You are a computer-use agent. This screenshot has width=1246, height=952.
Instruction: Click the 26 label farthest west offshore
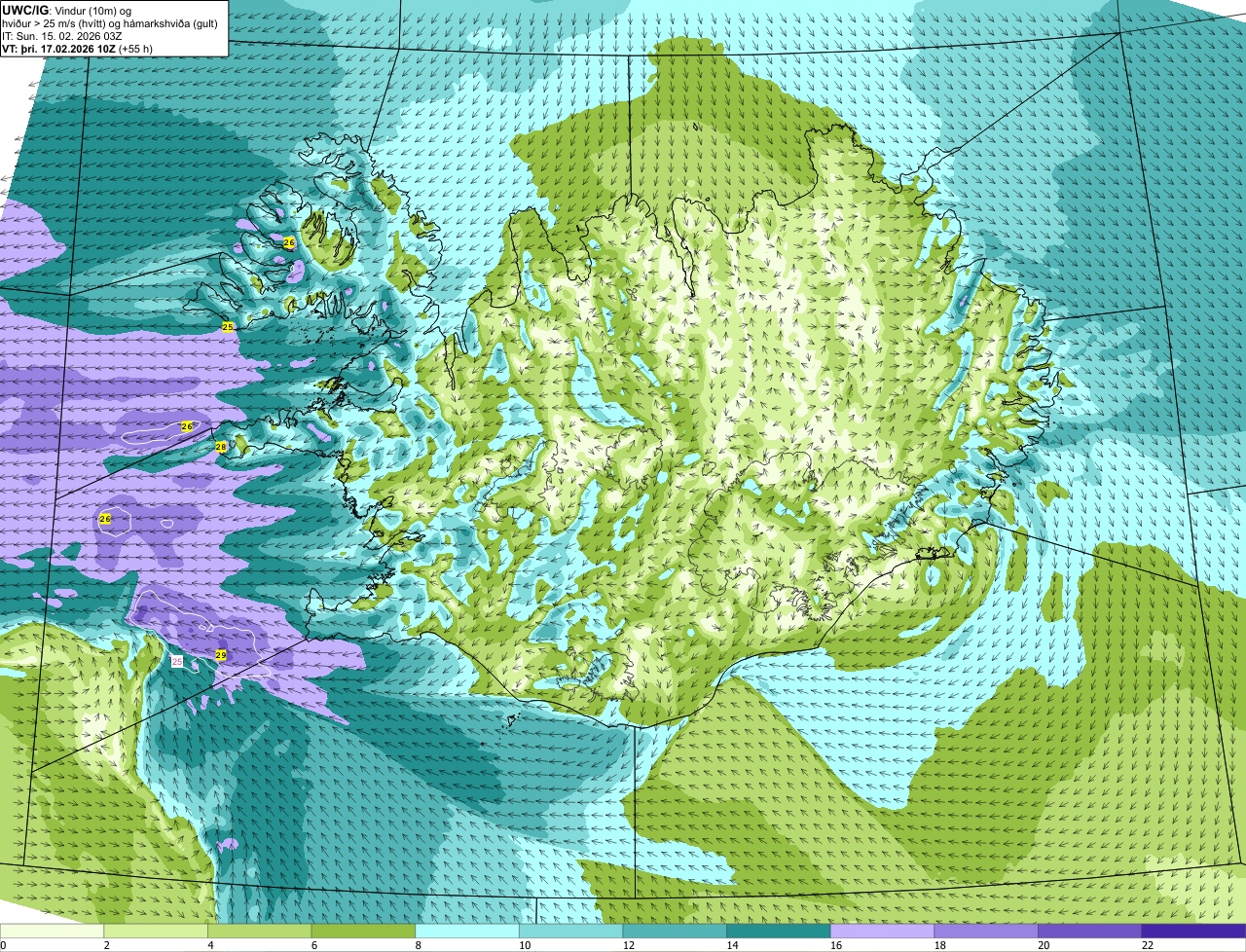pos(105,520)
